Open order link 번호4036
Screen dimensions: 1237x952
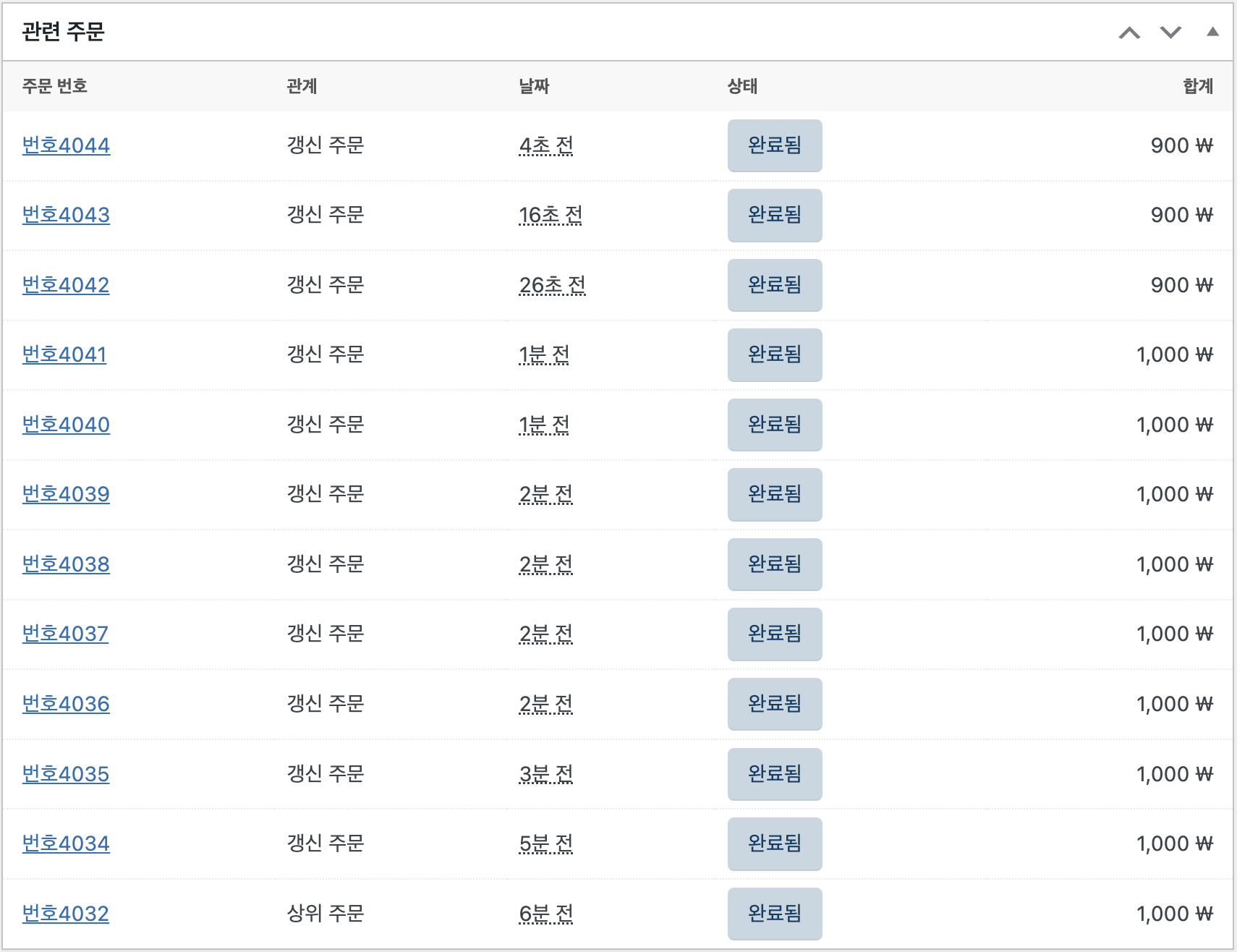pyautogui.click(x=66, y=704)
